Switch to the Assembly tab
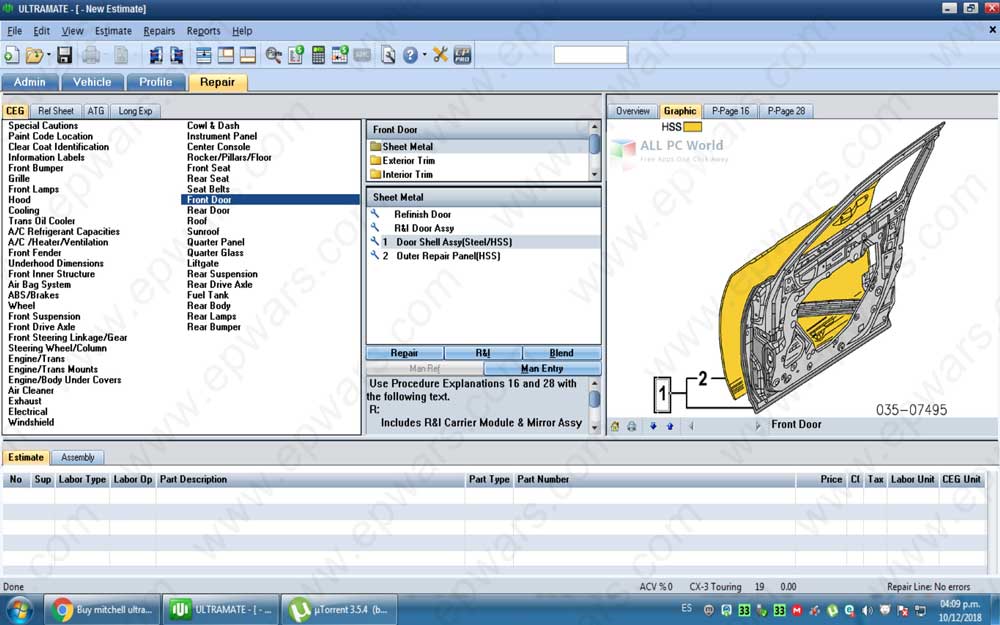The height and width of the screenshot is (625, 1000). [78, 457]
